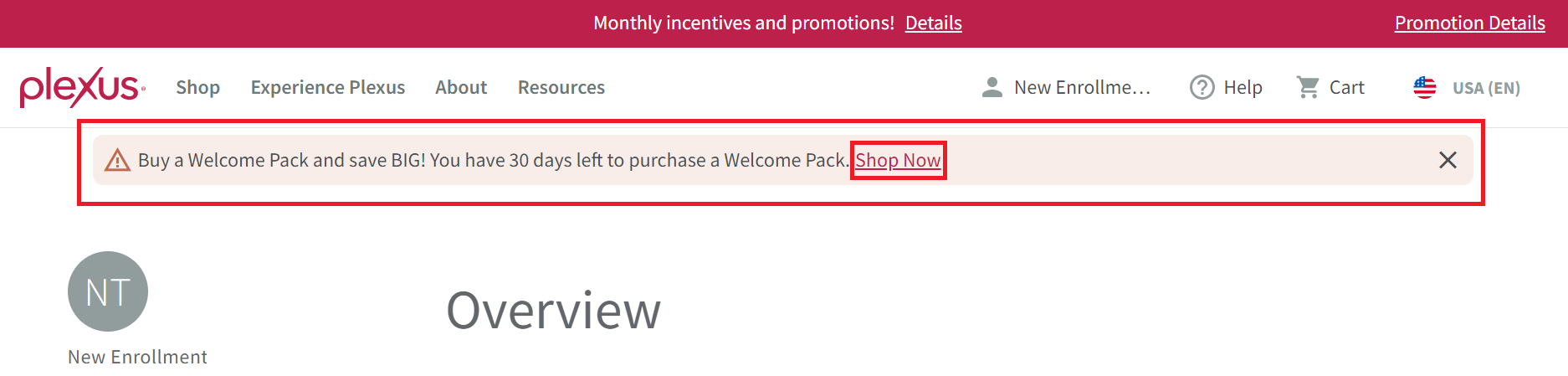Open the shopping cart icon

[1308, 87]
